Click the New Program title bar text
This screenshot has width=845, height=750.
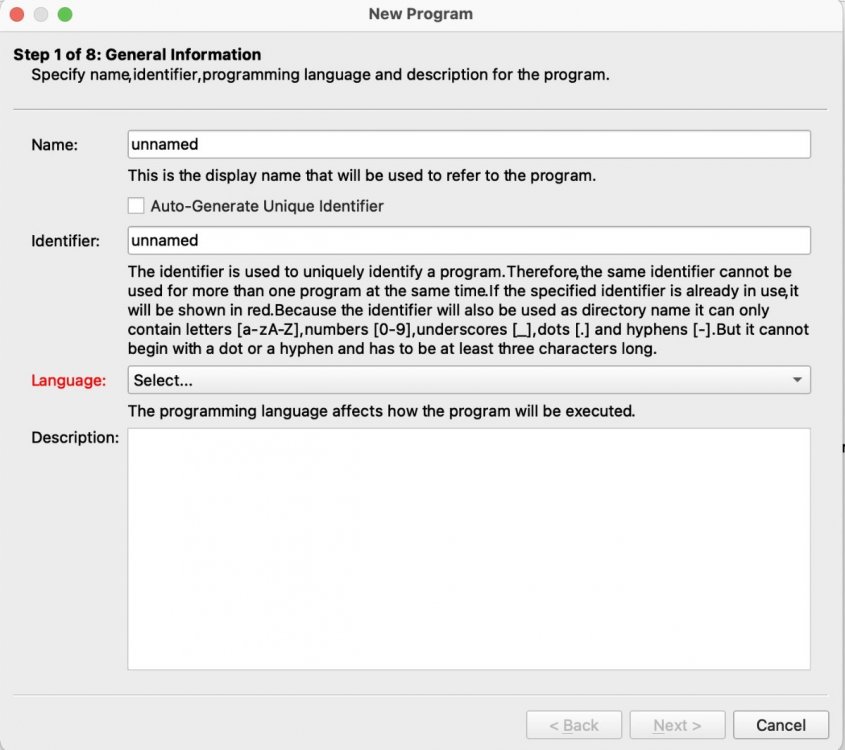pyautogui.click(x=420, y=14)
